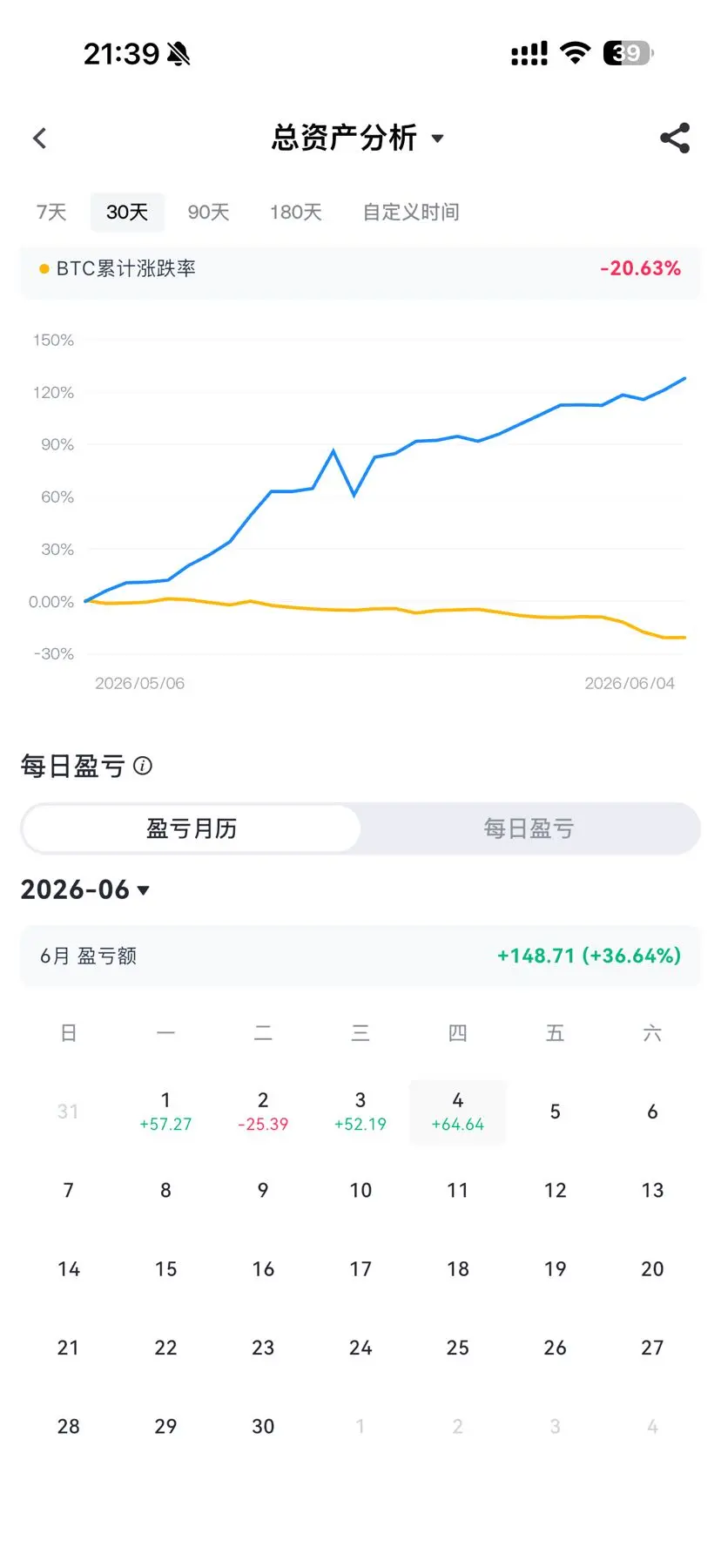This screenshot has height=1568, width=721.
Task: Switch to the 盈亏月历 view
Action: [192, 828]
